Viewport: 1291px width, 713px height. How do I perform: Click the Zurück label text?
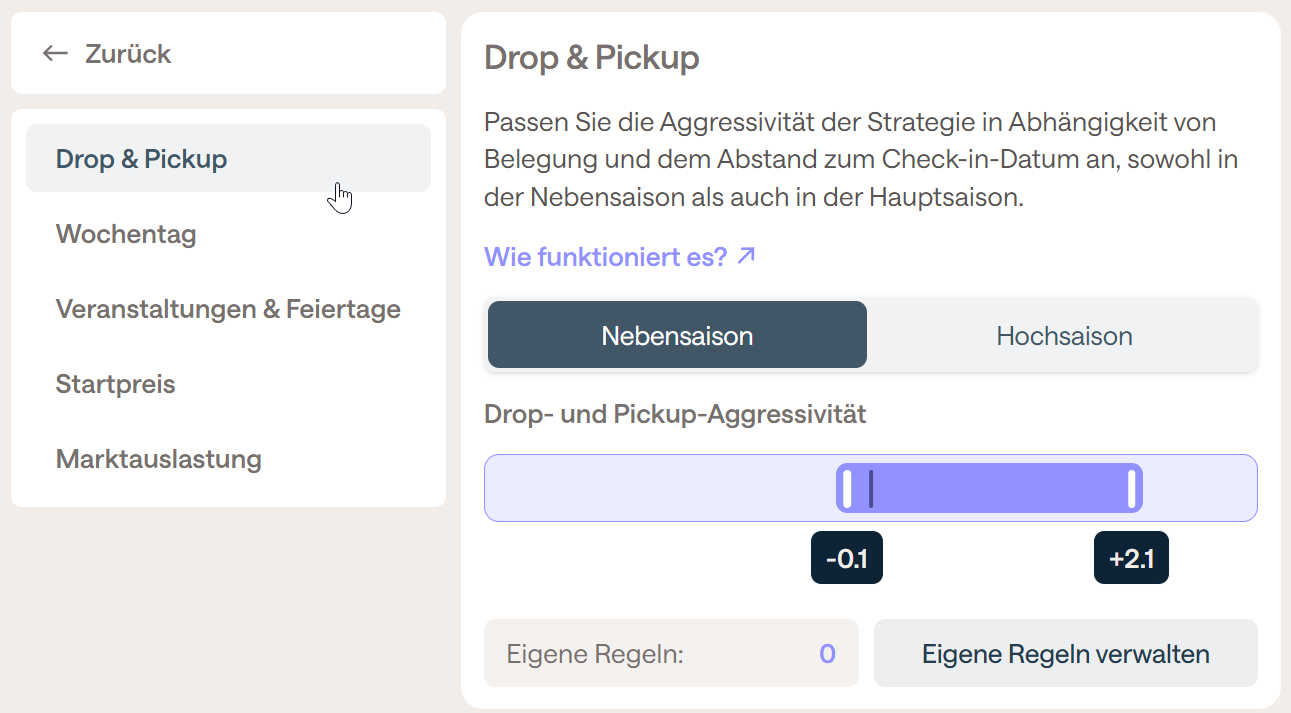[128, 54]
